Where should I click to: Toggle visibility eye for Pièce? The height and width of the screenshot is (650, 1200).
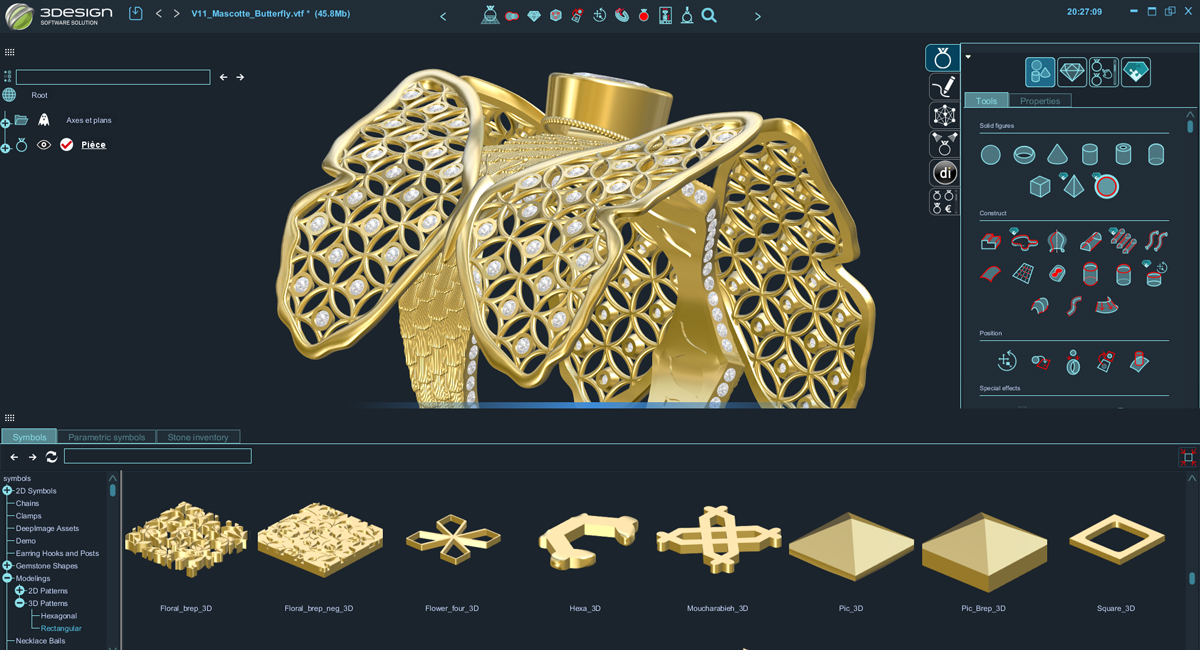click(44, 145)
